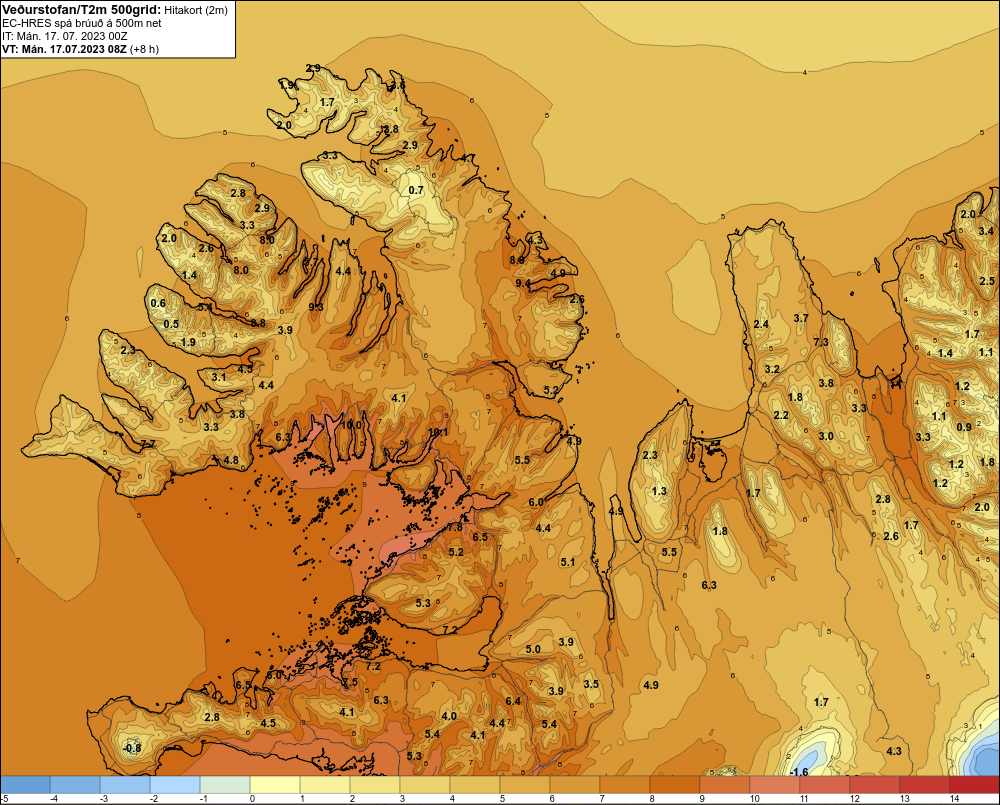Click the temperature value 0.5 on the map
1000x805 pixels.
pyautogui.click(x=171, y=324)
